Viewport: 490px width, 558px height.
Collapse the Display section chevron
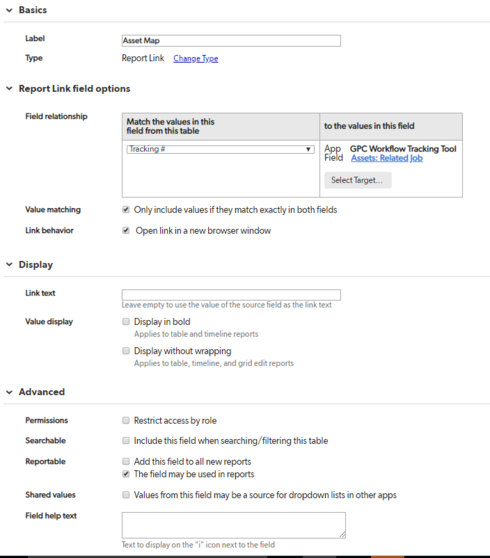9,264
